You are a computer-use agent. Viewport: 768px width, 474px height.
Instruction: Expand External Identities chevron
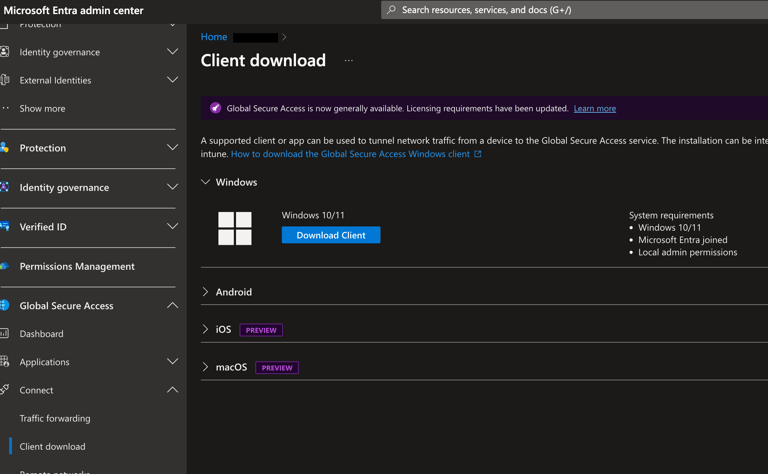click(x=172, y=80)
